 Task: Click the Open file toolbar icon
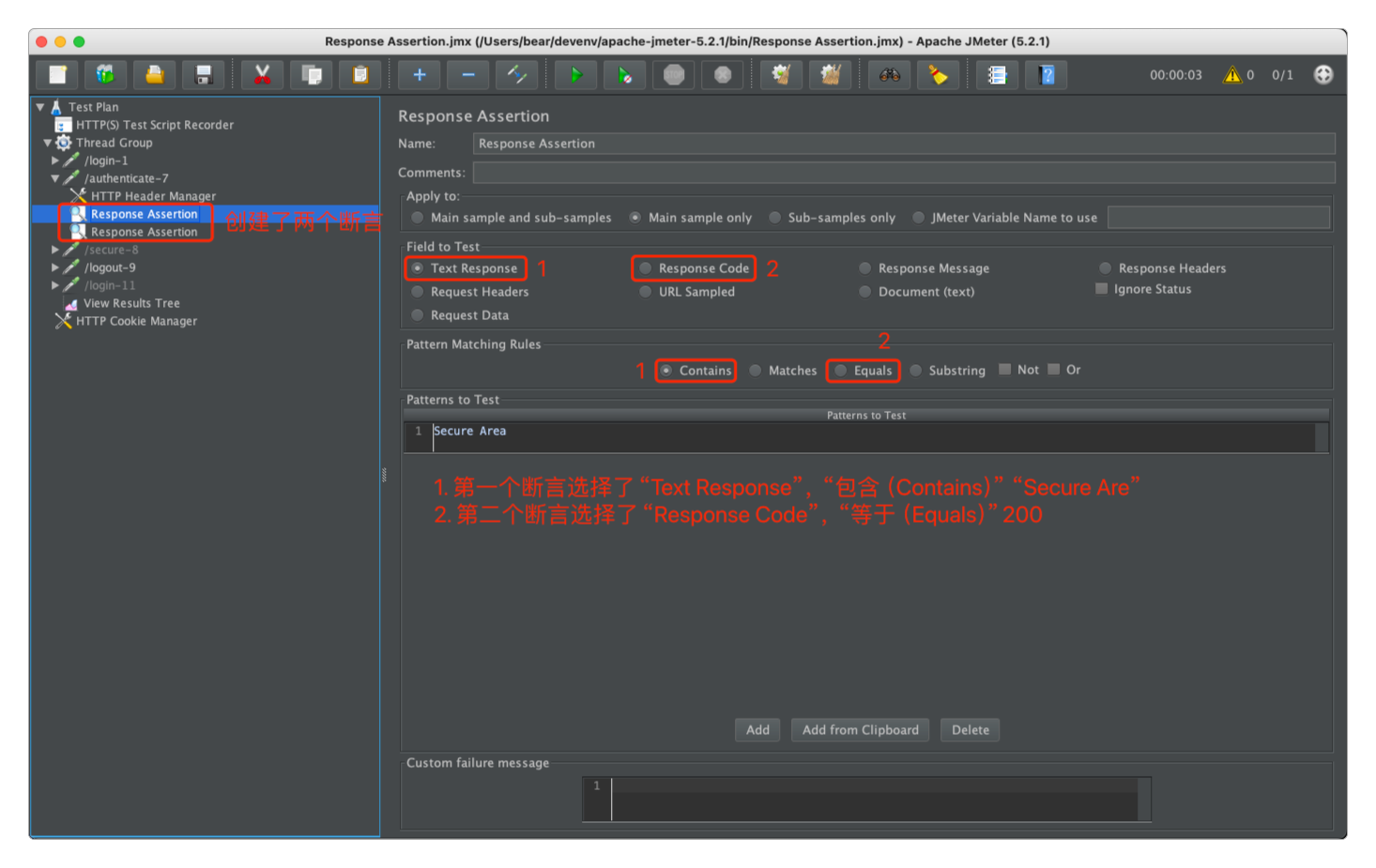(x=154, y=75)
